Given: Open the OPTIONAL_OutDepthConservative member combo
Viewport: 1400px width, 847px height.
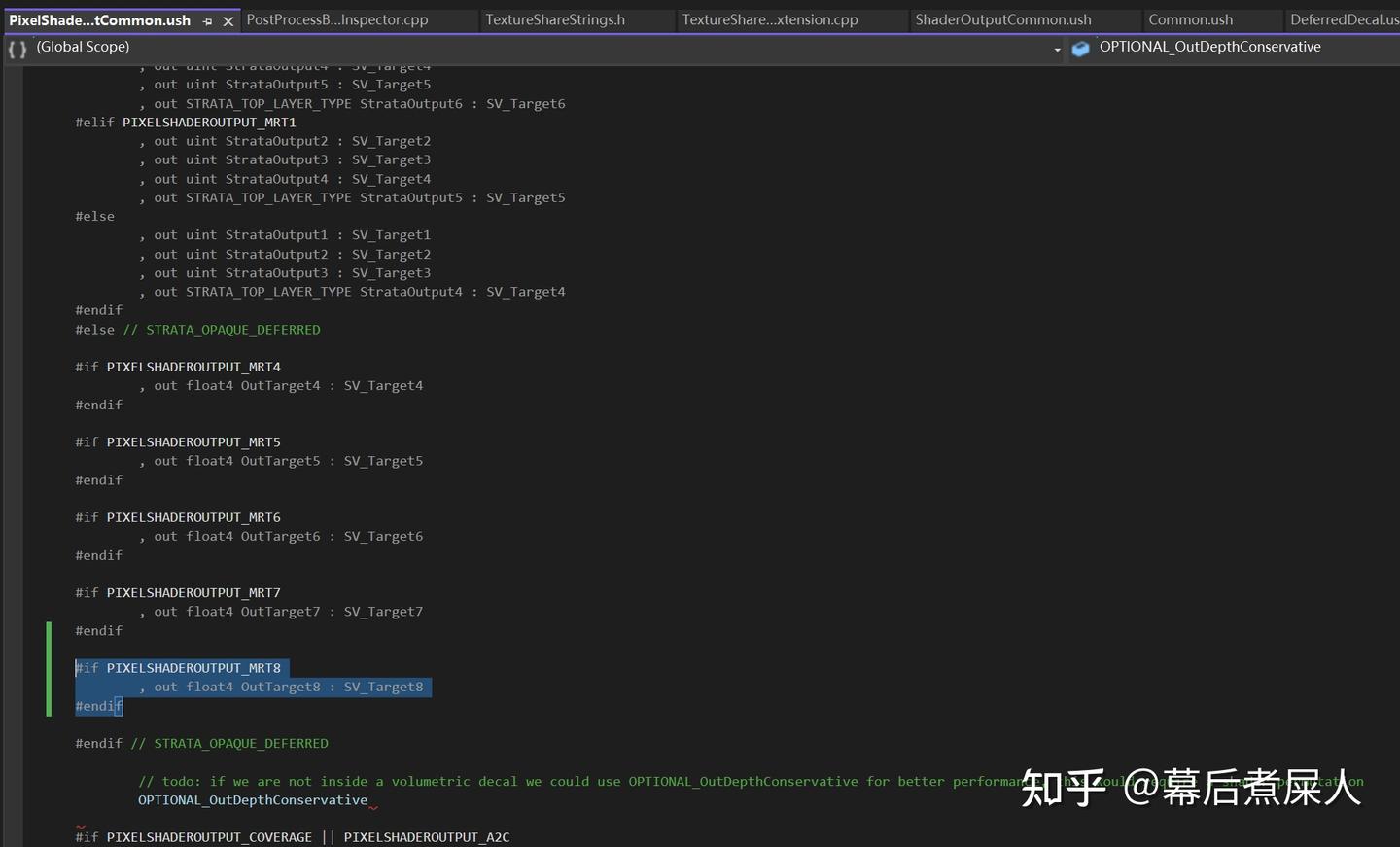Looking at the screenshot, I should (x=1209, y=46).
